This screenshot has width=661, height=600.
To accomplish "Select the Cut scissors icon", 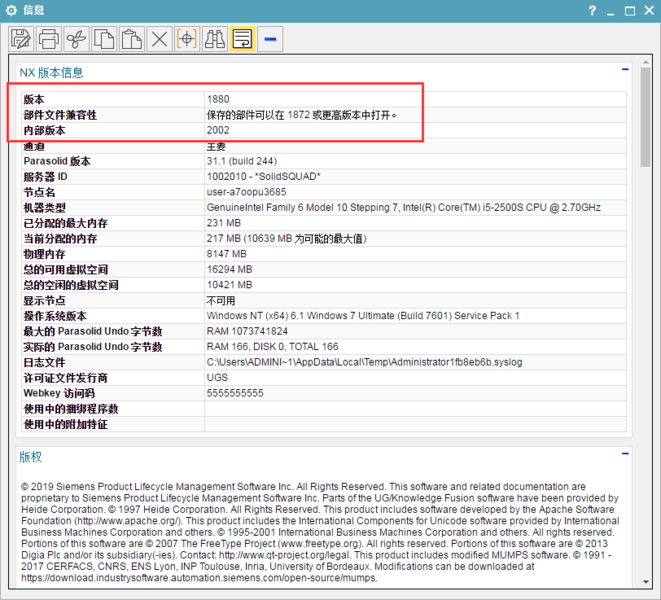I will pos(76,39).
